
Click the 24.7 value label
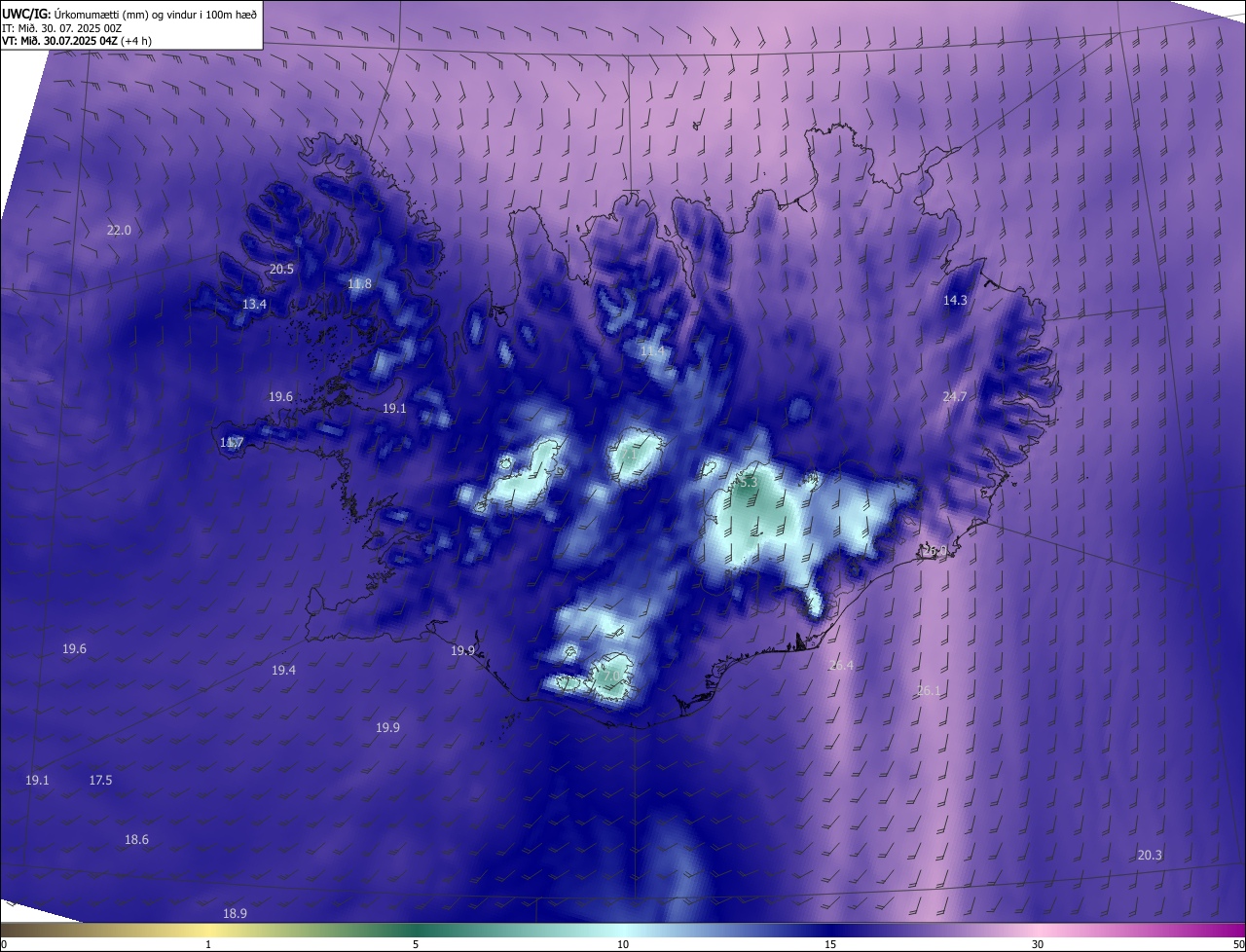pyautogui.click(x=954, y=396)
